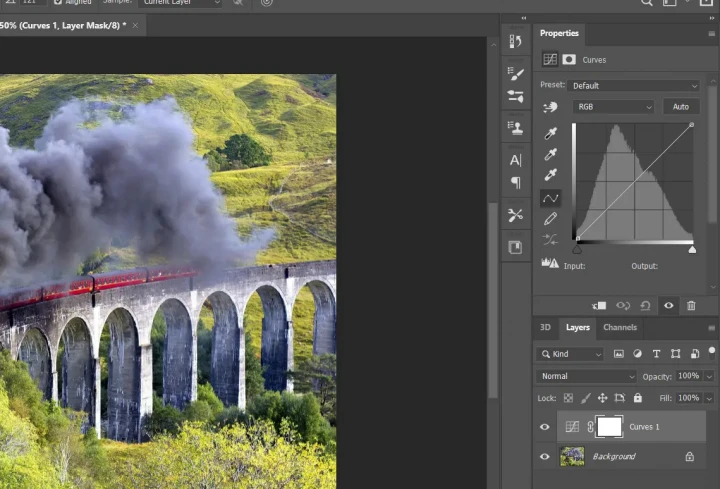This screenshot has height=489, width=720.
Task: View previous state icon in Properties
Action: click(623, 305)
